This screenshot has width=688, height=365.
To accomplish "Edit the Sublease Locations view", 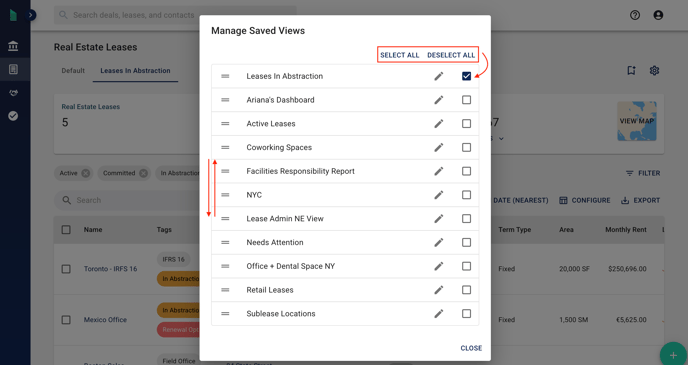I will coord(438,313).
